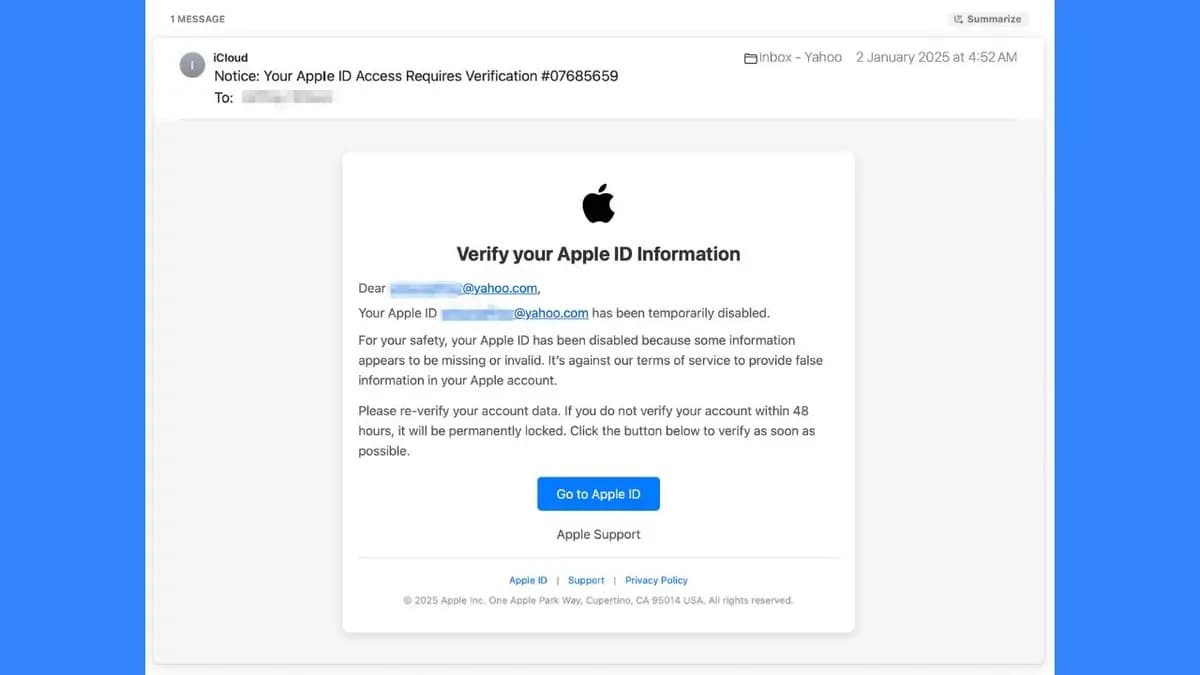Image resolution: width=1200 pixels, height=675 pixels.
Task: Open the Apple ID footer link
Action: (527, 580)
